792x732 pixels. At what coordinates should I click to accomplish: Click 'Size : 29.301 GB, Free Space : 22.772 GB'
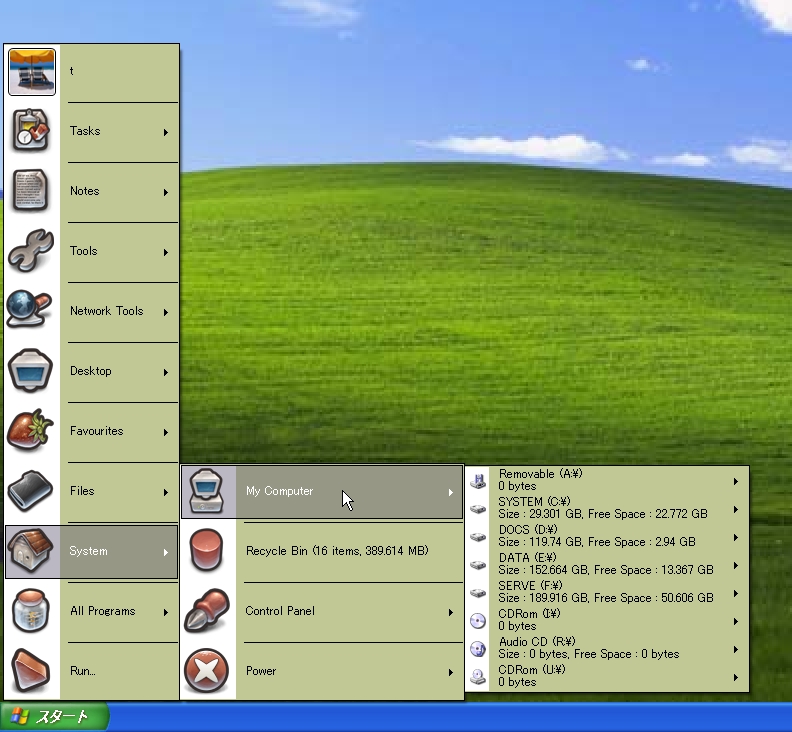pyautogui.click(x=603, y=514)
